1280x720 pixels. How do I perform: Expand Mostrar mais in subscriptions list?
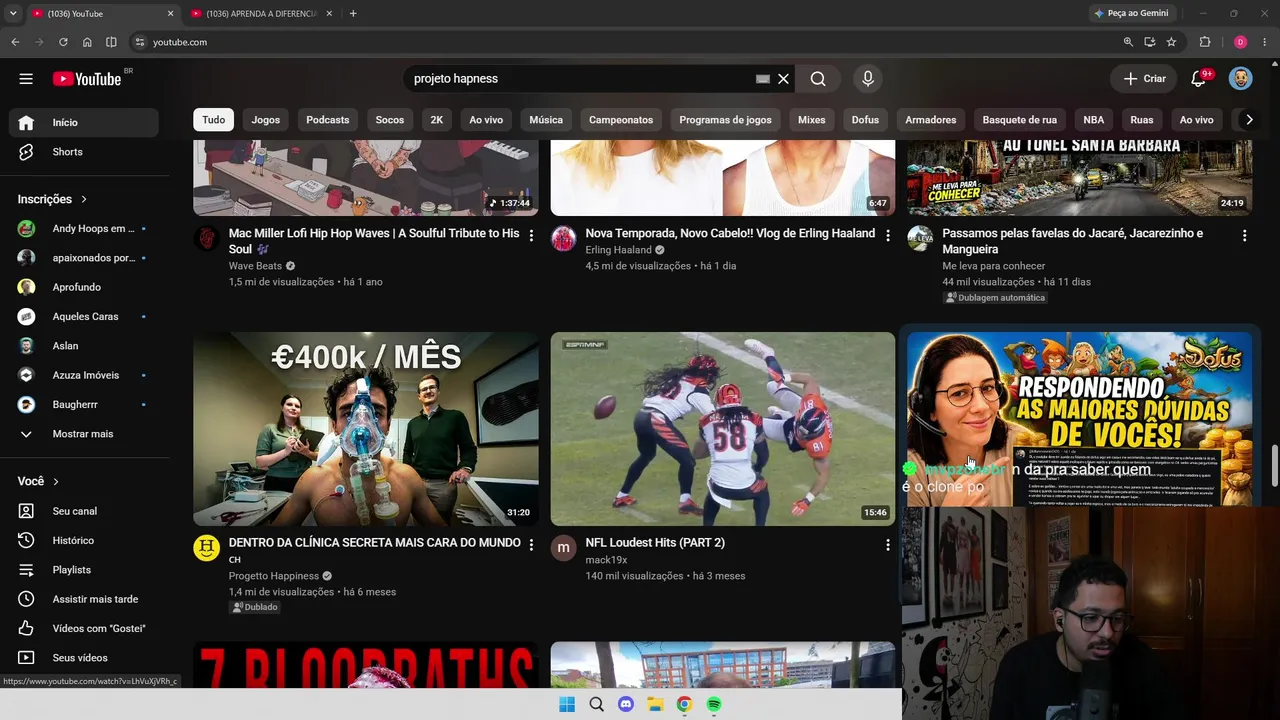[84, 434]
